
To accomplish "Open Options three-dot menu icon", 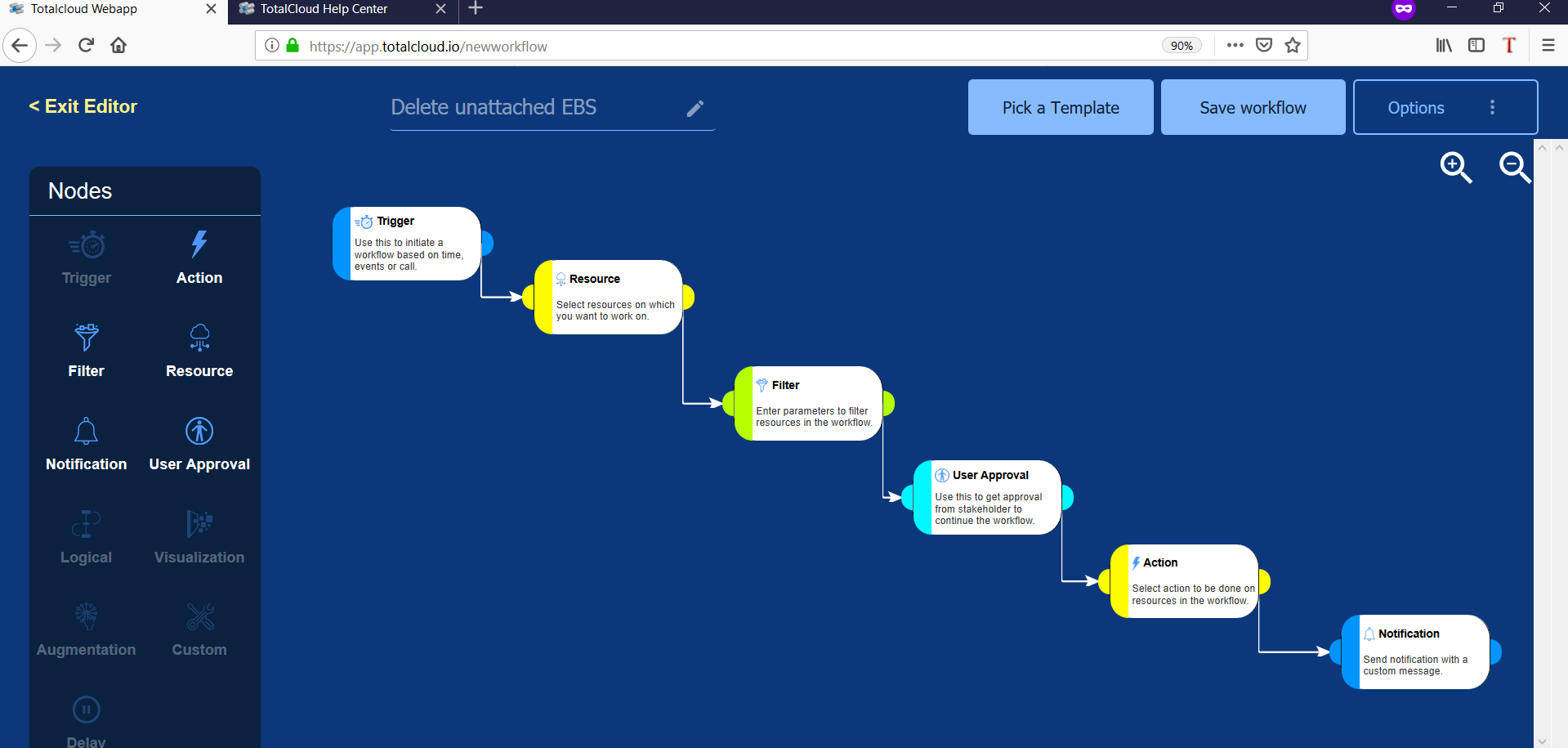I will (x=1492, y=107).
